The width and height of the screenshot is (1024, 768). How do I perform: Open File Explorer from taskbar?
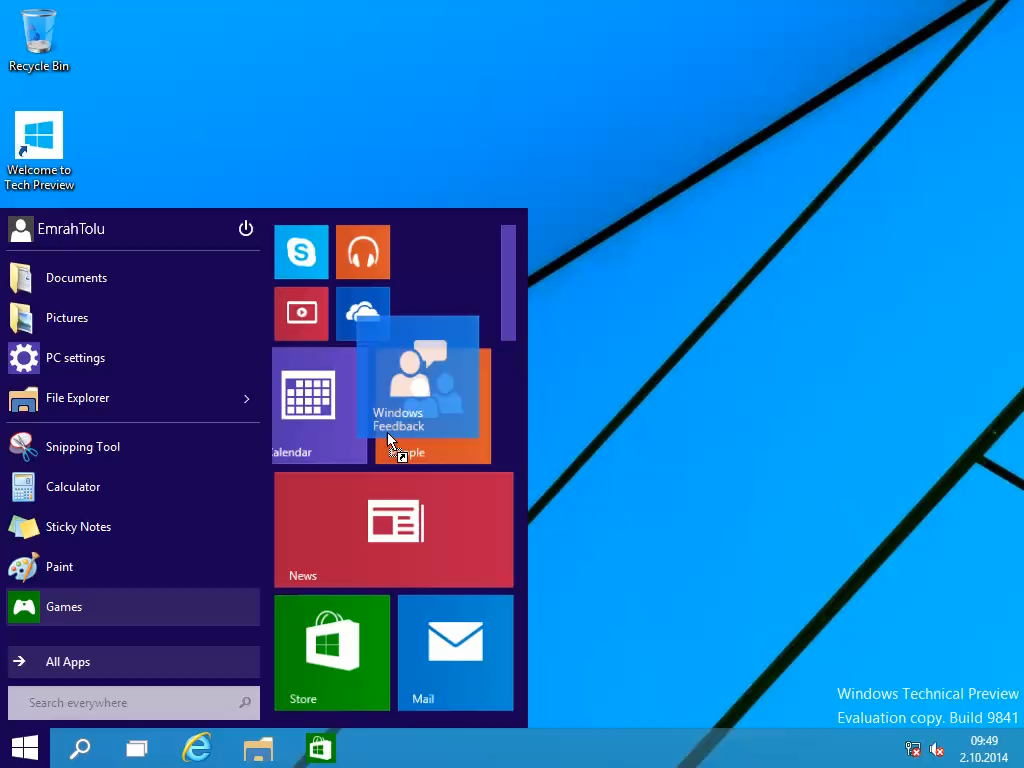[258, 748]
